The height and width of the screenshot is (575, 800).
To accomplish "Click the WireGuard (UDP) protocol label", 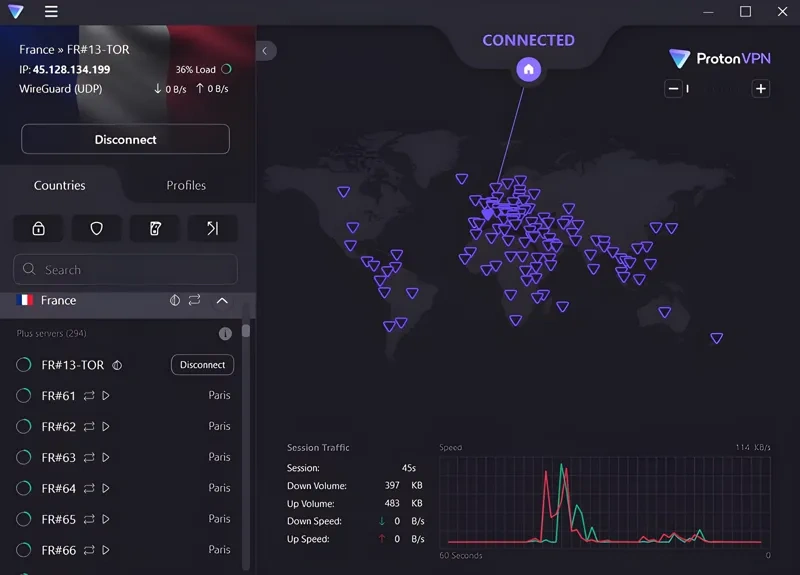I will click(61, 89).
